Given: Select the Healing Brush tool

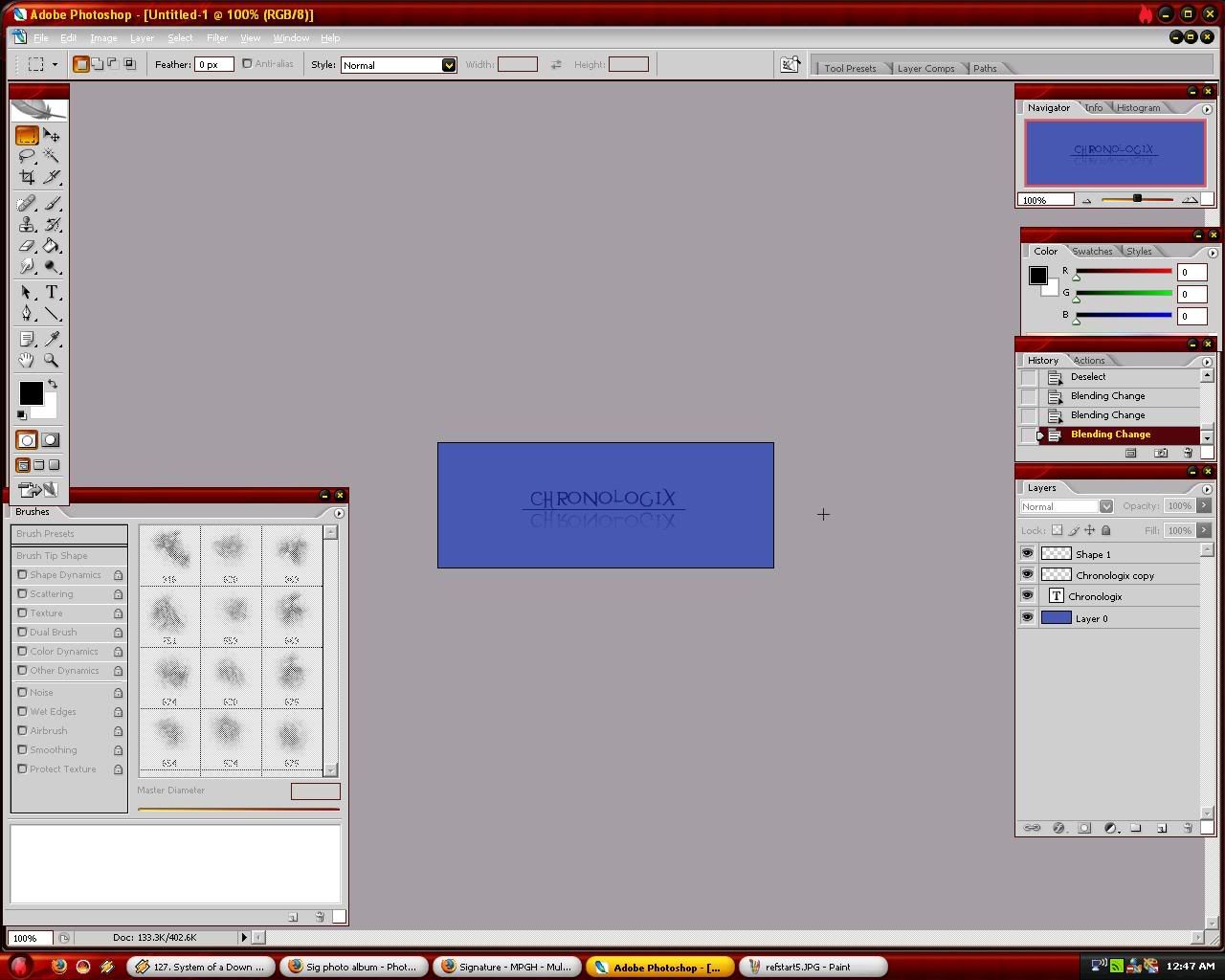Looking at the screenshot, I should tap(27, 204).
